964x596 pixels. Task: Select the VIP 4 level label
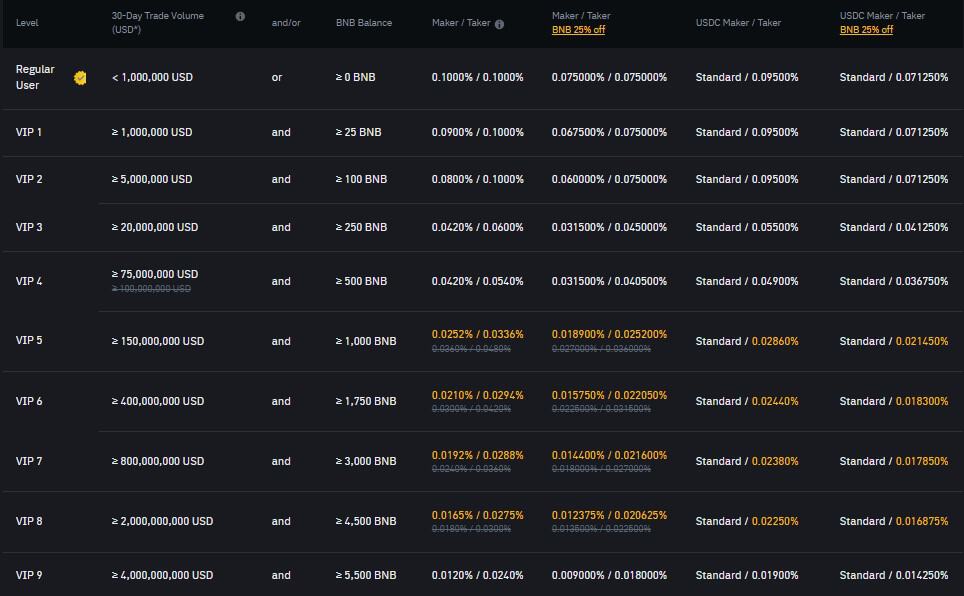(x=29, y=281)
